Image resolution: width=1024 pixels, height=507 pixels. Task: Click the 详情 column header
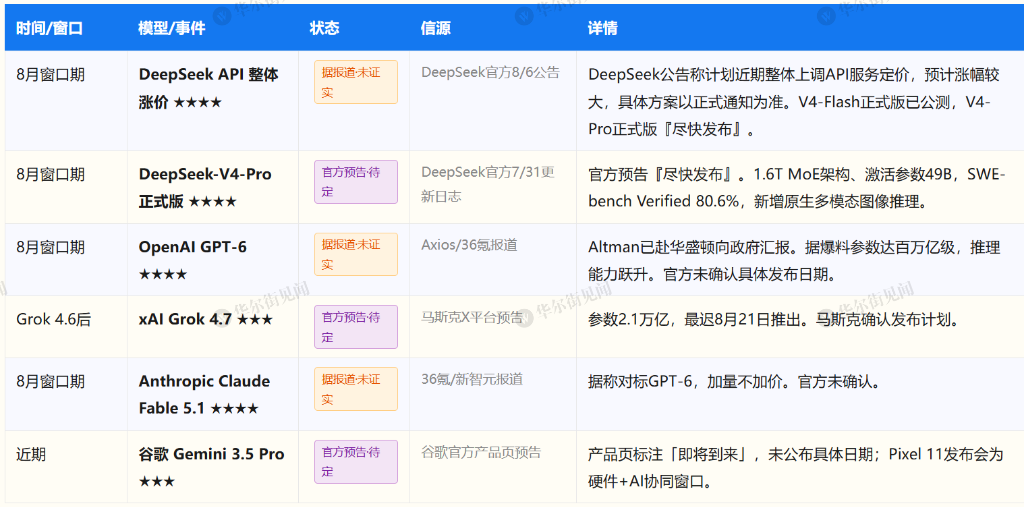click(x=603, y=28)
